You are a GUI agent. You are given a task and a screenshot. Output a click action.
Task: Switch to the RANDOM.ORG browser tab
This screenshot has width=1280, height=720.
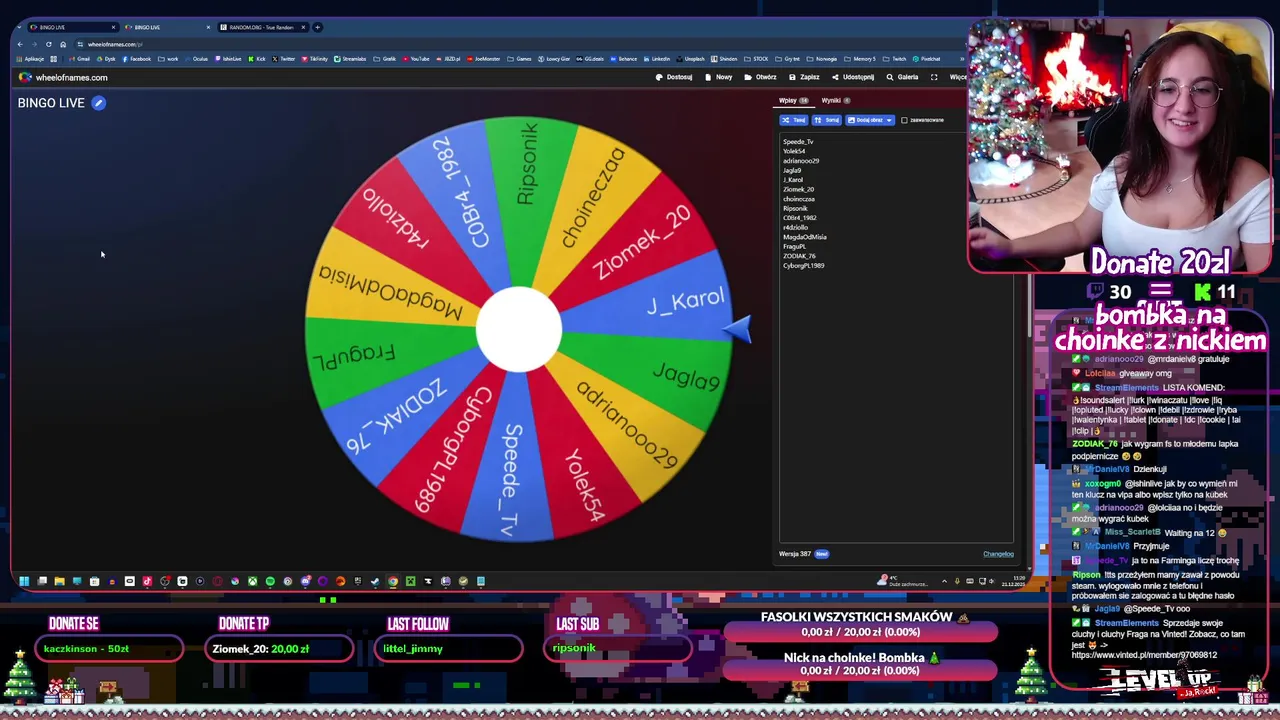pyautogui.click(x=263, y=27)
